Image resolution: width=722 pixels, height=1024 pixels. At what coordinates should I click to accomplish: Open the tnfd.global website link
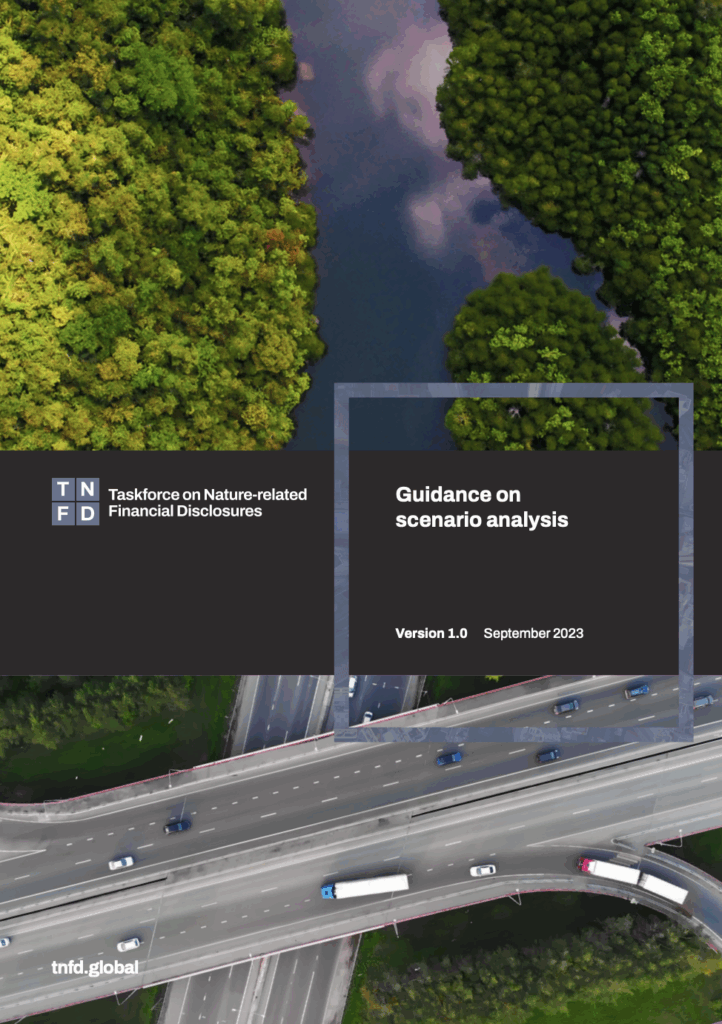(95, 967)
